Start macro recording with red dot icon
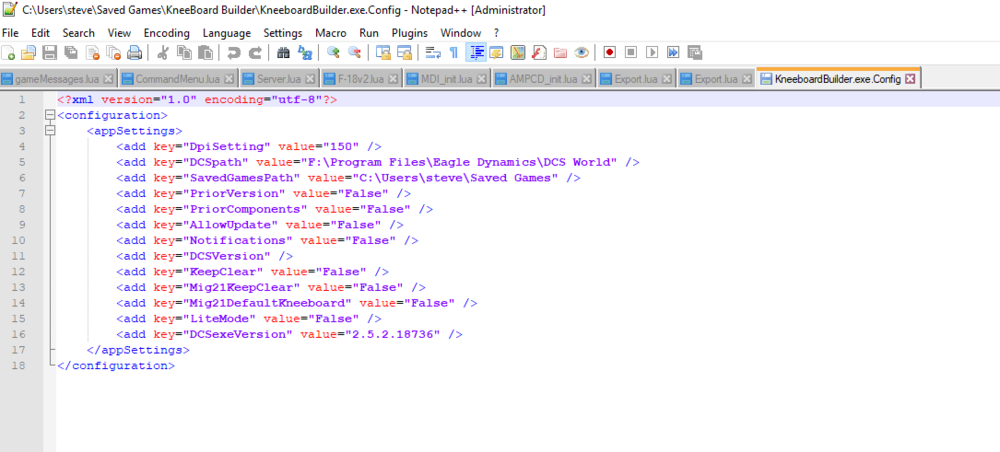Screen dimensions: 1000x452 pos(609,53)
